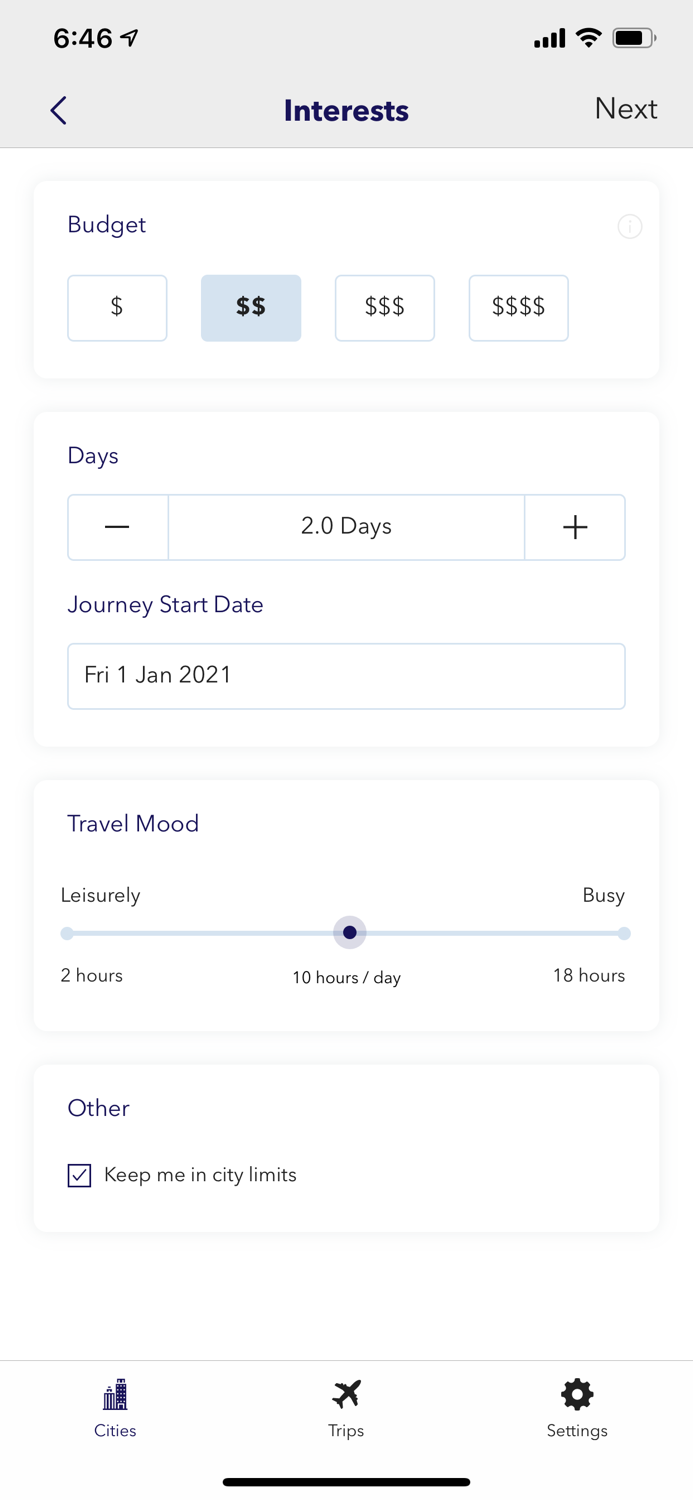View Budget info via the info icon
693x1500 pixels.
click(630, 227)
